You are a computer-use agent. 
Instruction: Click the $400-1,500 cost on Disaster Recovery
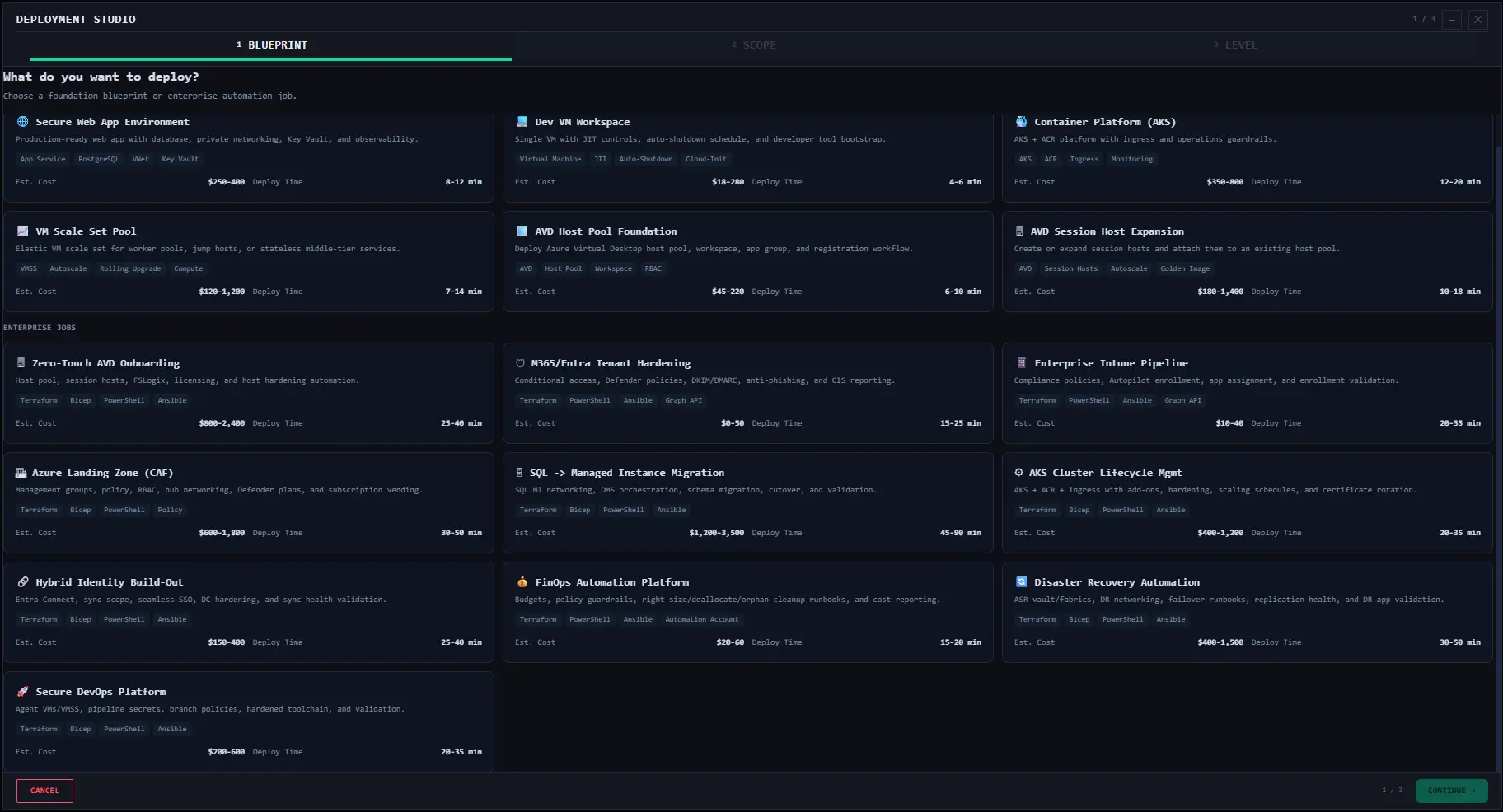pyautogui.click(x=1220, y=642)
